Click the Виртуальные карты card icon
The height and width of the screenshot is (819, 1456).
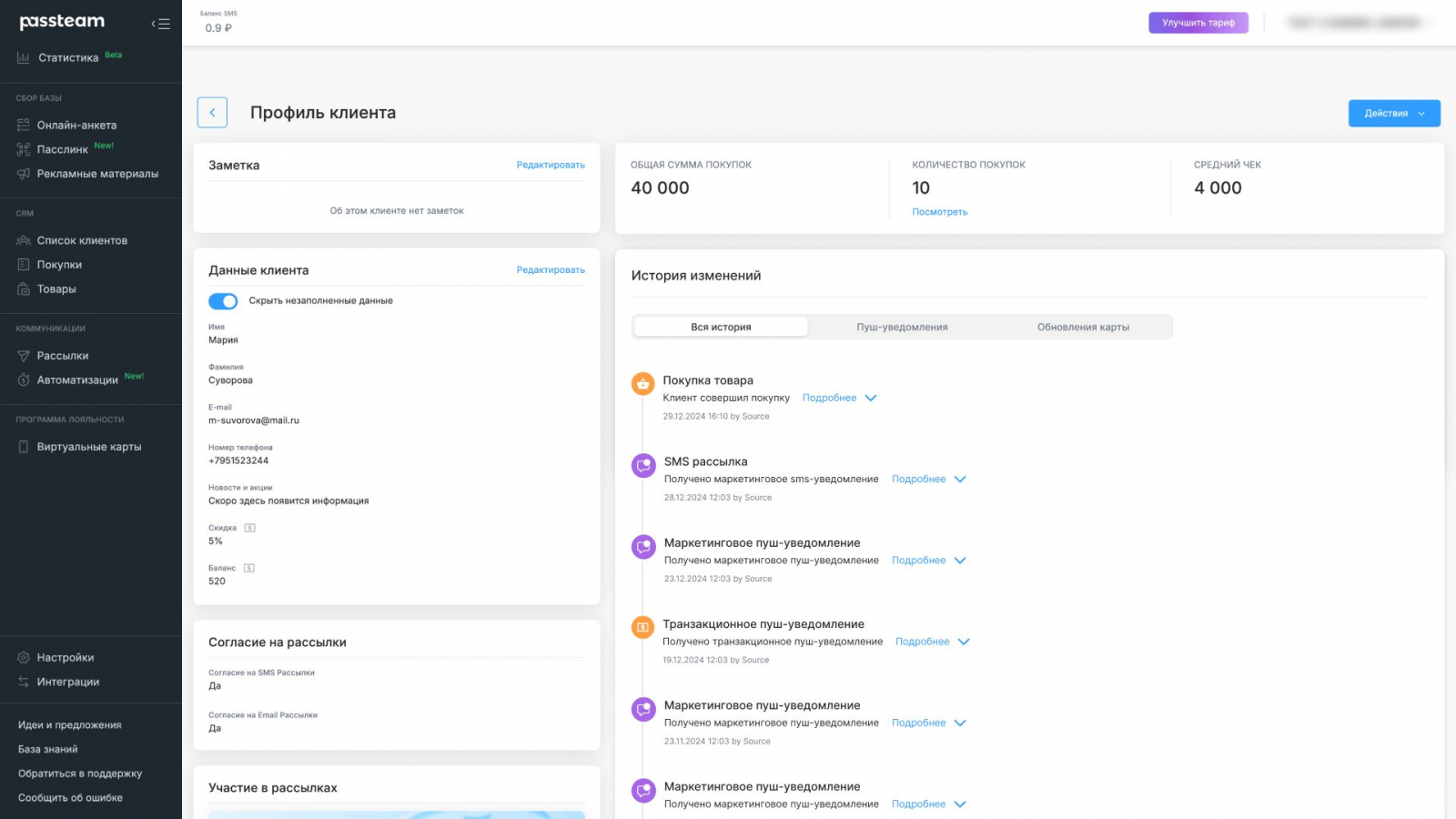pos(24,447)
